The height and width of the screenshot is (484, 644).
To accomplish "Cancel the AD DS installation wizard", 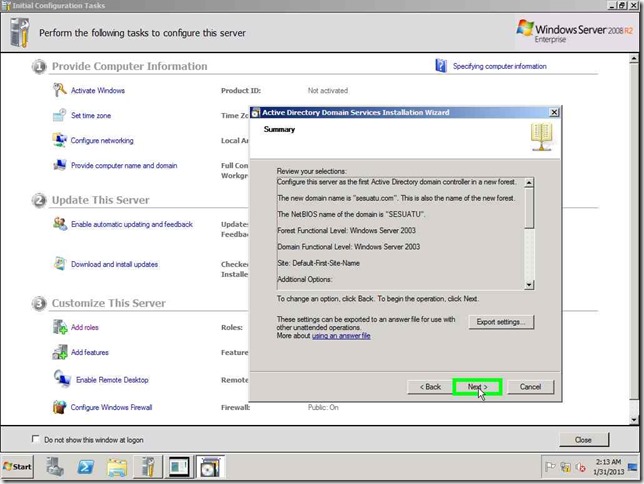I will [x=530, y=387].
